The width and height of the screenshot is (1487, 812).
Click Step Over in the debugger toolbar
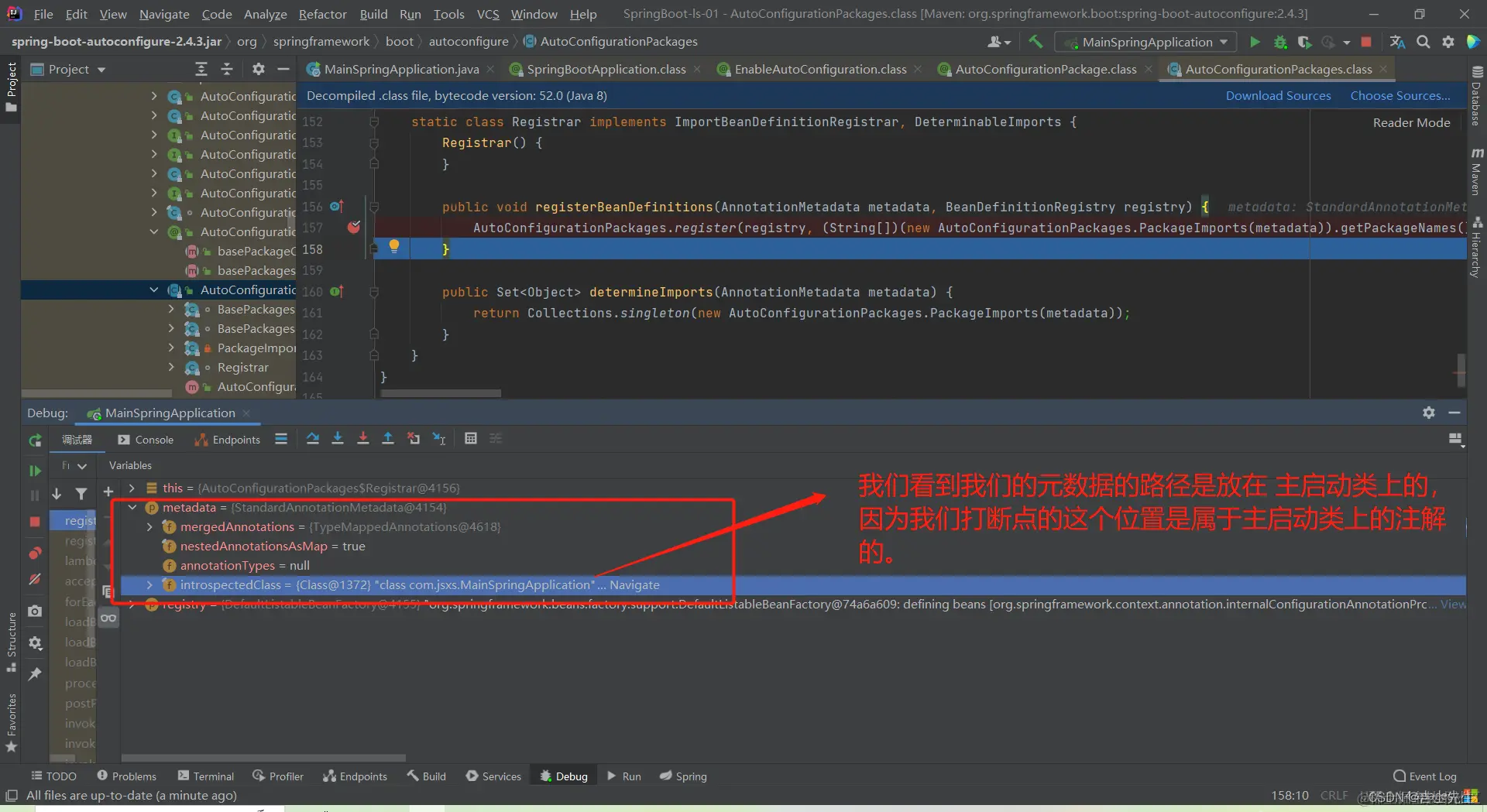[313, 439]
